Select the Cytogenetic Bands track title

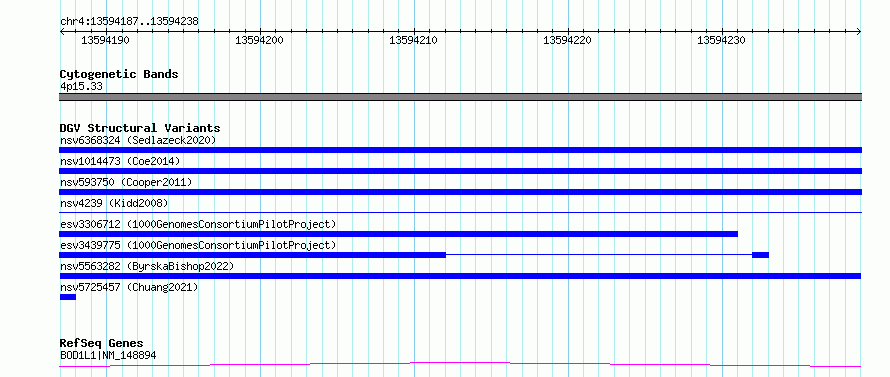point(119,74)
